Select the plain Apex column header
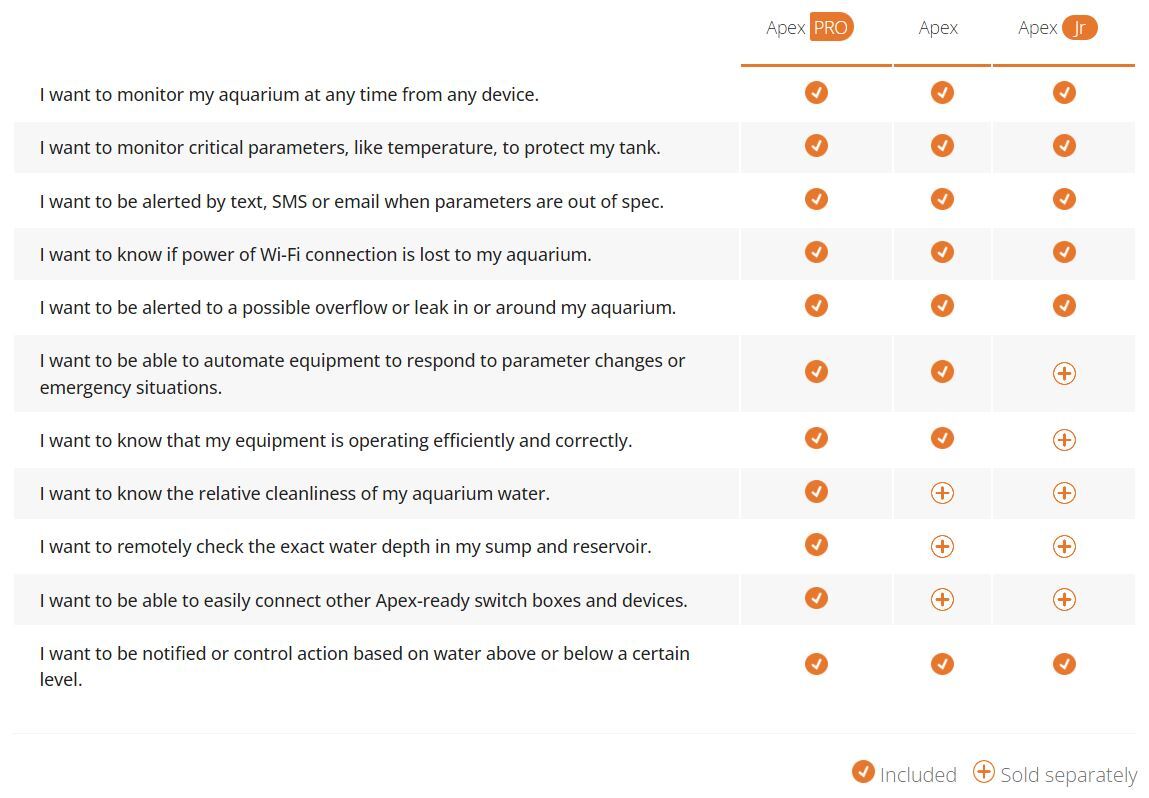1149x798 pixels. pos(938,28)
